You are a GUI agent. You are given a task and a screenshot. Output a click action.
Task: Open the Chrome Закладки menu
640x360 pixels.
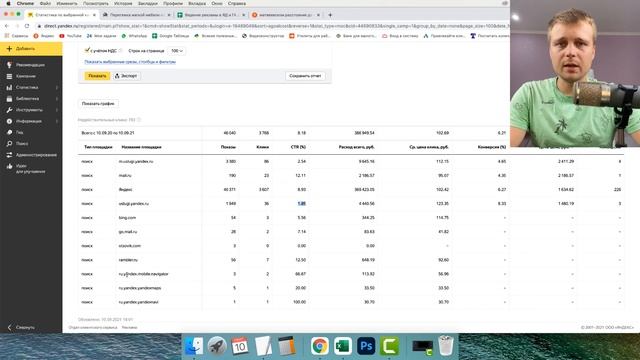[x=147, y=3]
